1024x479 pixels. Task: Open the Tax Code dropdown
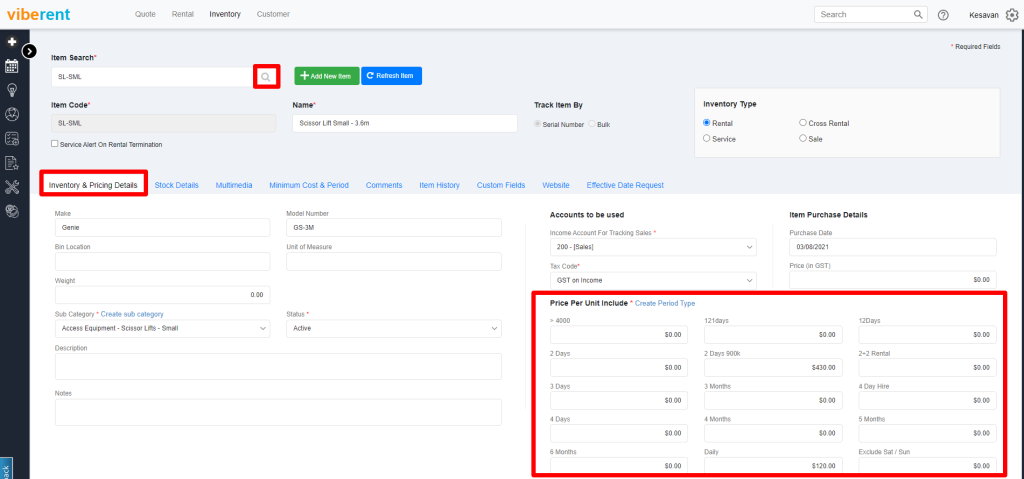[653, 280]
